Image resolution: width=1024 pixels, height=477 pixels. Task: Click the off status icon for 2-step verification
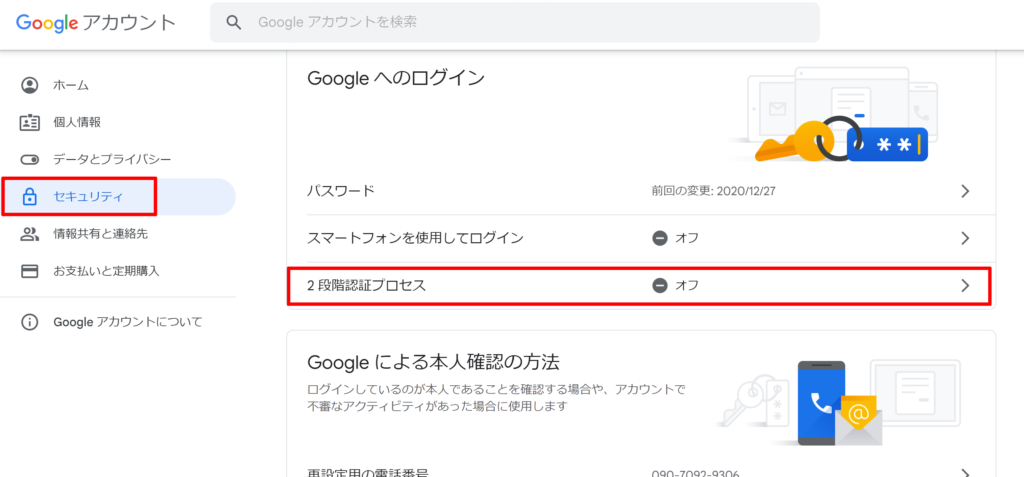tap(659, 285)
